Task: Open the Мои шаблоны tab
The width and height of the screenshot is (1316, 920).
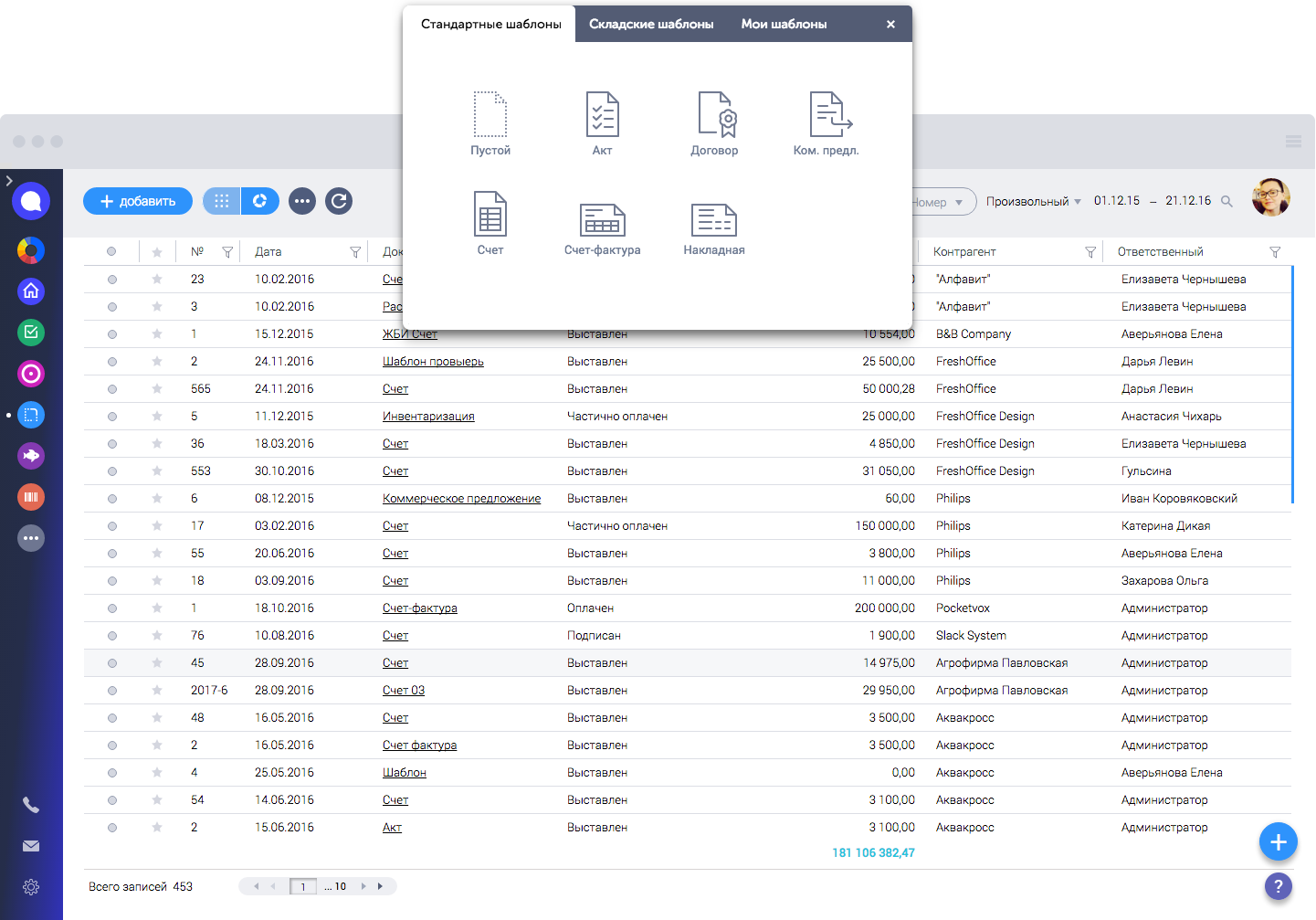Action: 784,25
